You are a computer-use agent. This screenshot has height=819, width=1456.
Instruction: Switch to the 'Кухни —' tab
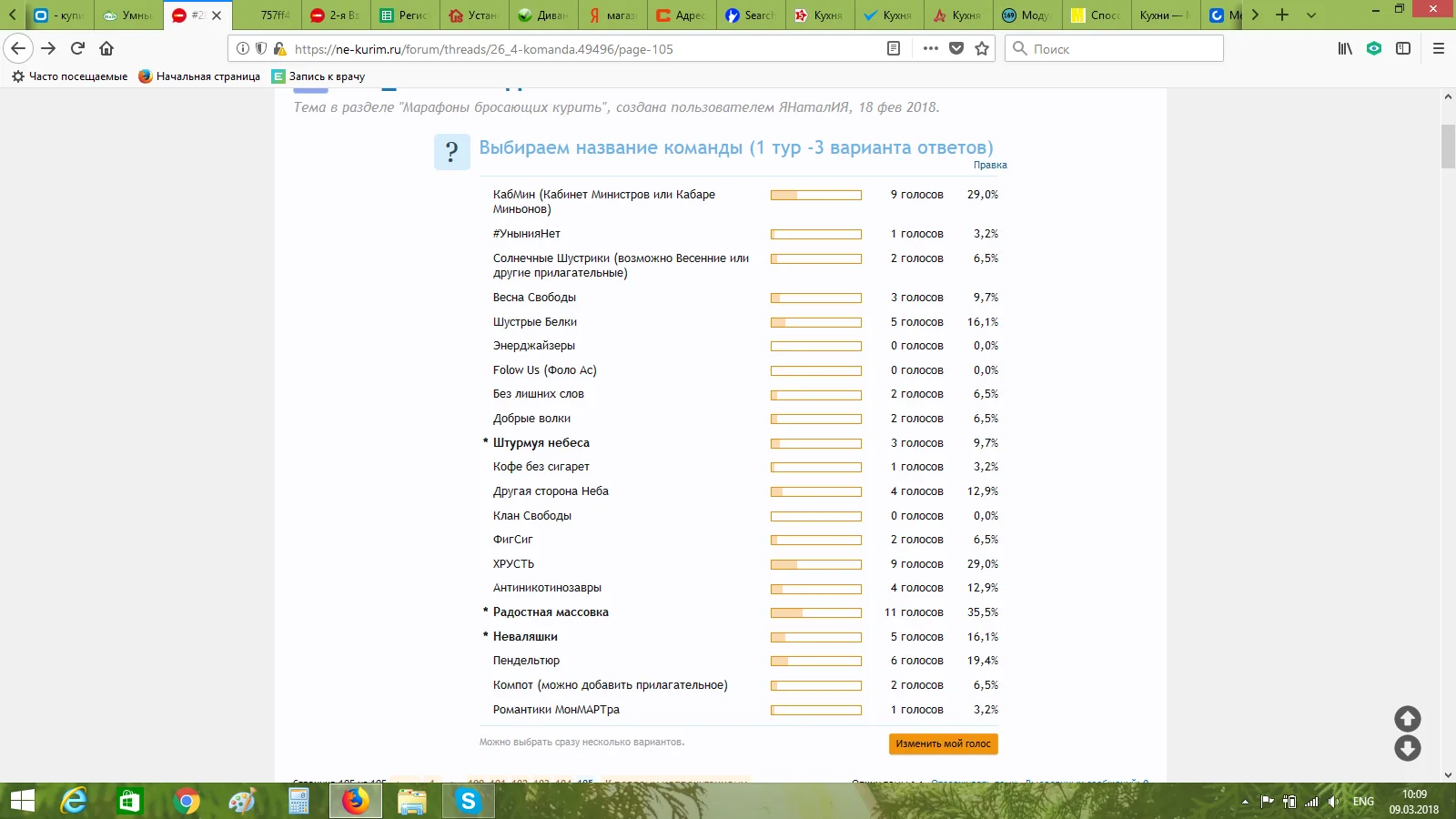1167,15
